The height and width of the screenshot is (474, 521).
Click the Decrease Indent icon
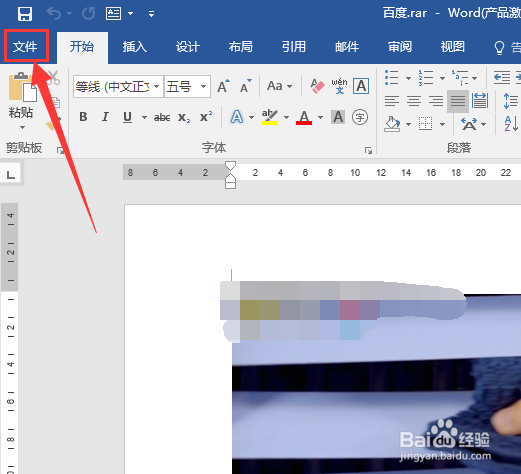(x=502, y=78)
